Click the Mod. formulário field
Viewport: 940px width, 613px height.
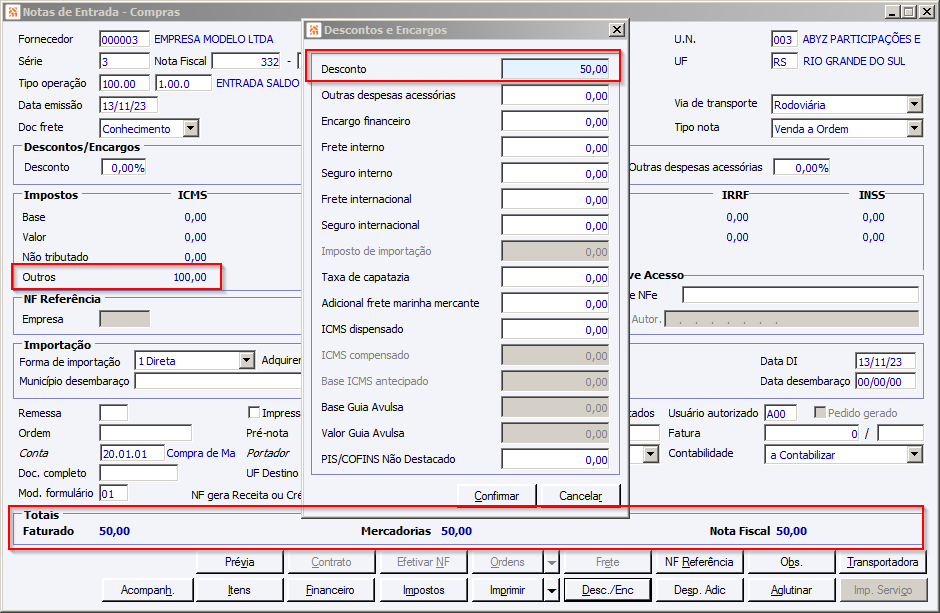click(113, 494)
